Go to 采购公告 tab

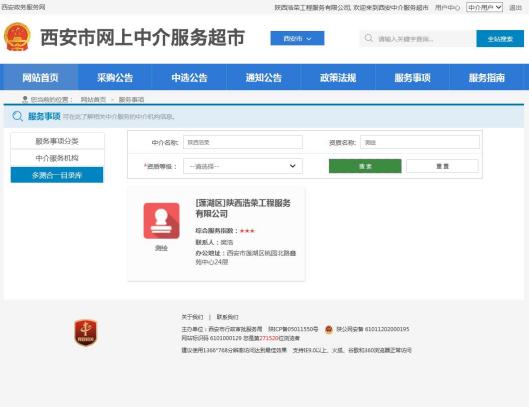tap(115, 78)
